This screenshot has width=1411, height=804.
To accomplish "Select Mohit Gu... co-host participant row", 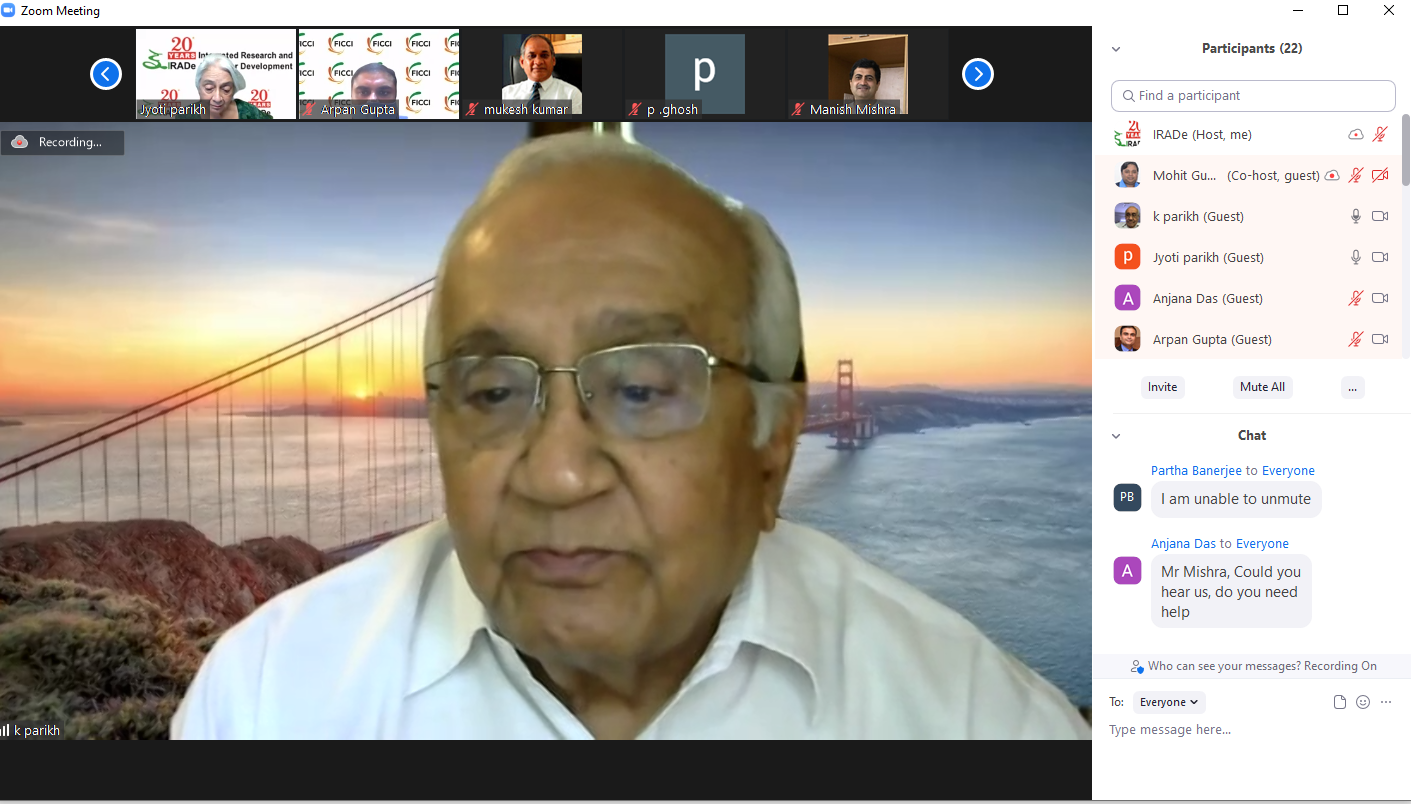I will click(1251, 175).
